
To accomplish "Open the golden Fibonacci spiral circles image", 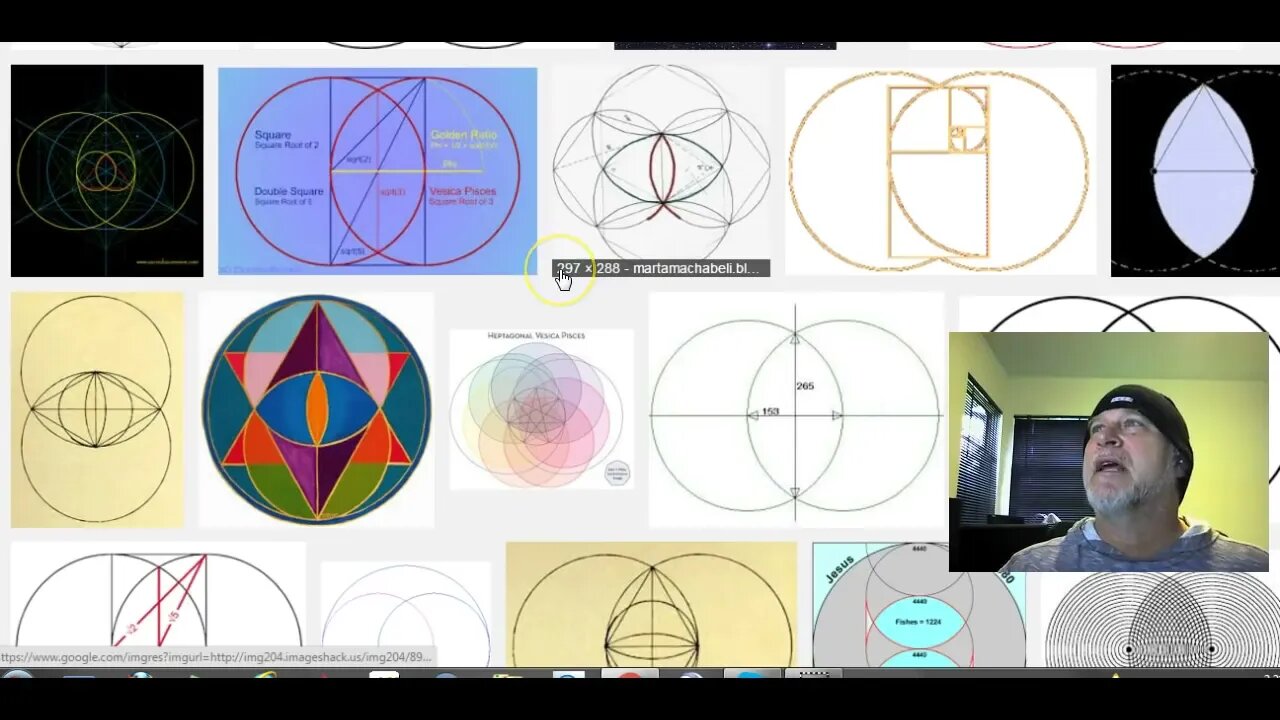I will pos(940,170).
